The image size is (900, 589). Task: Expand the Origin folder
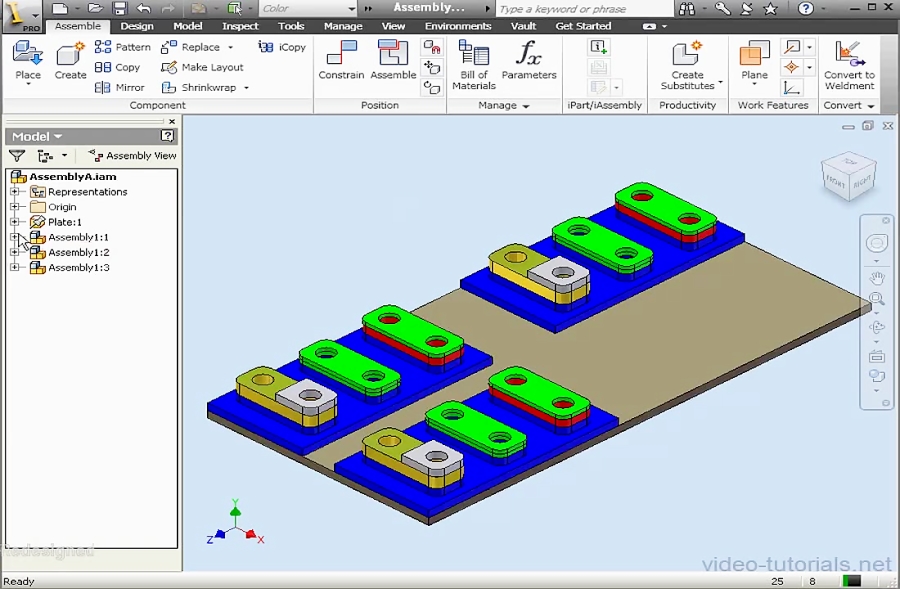click(14, 207)
